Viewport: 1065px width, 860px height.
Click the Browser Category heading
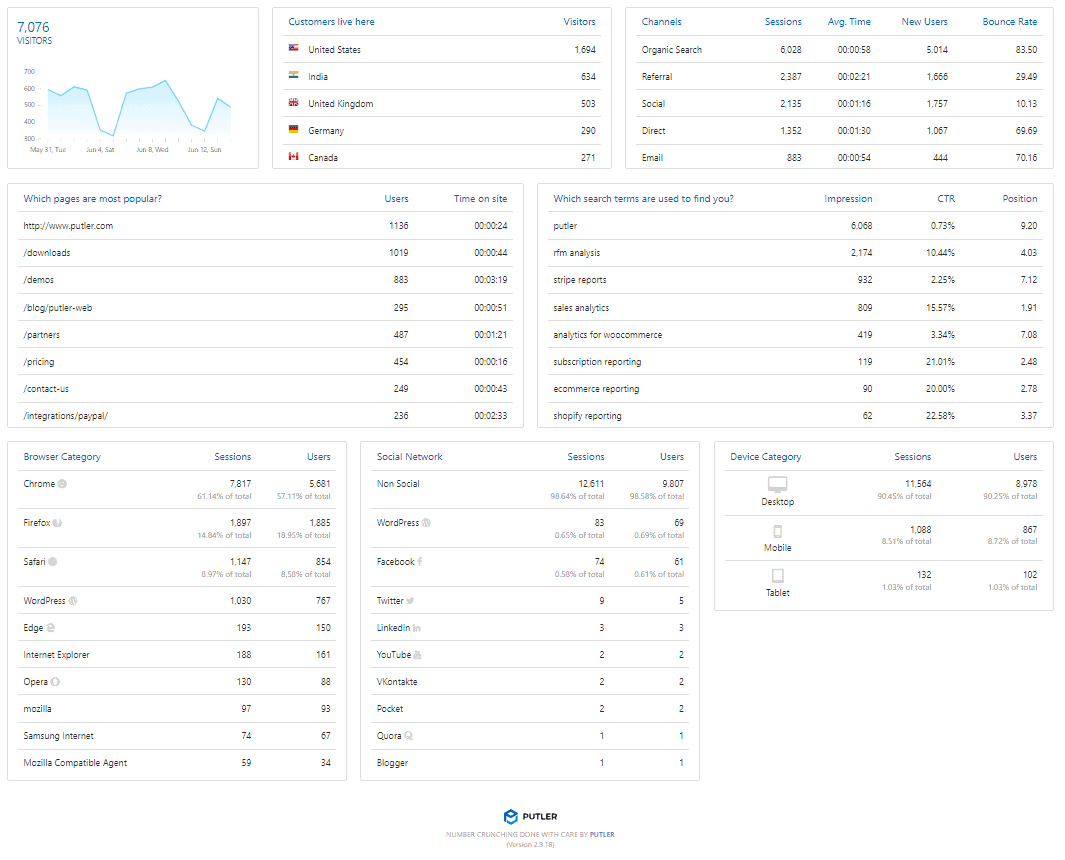point(62,457)
